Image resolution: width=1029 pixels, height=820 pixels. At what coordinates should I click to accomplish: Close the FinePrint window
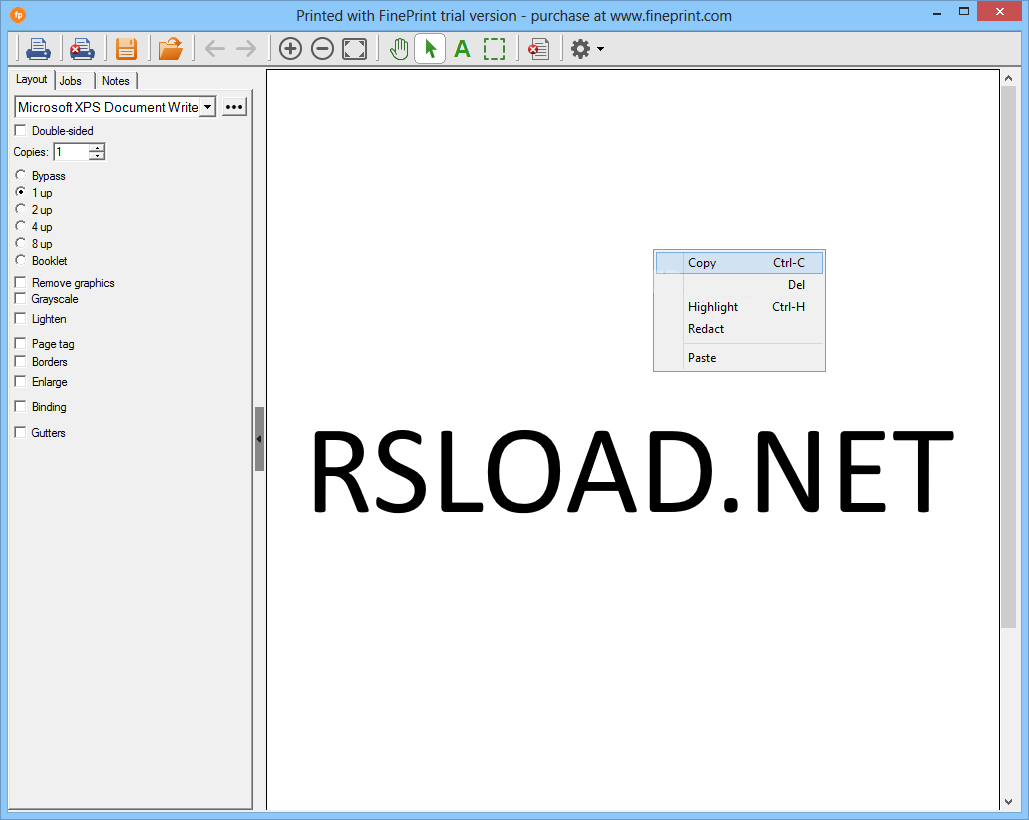click(x=999, y=11)
